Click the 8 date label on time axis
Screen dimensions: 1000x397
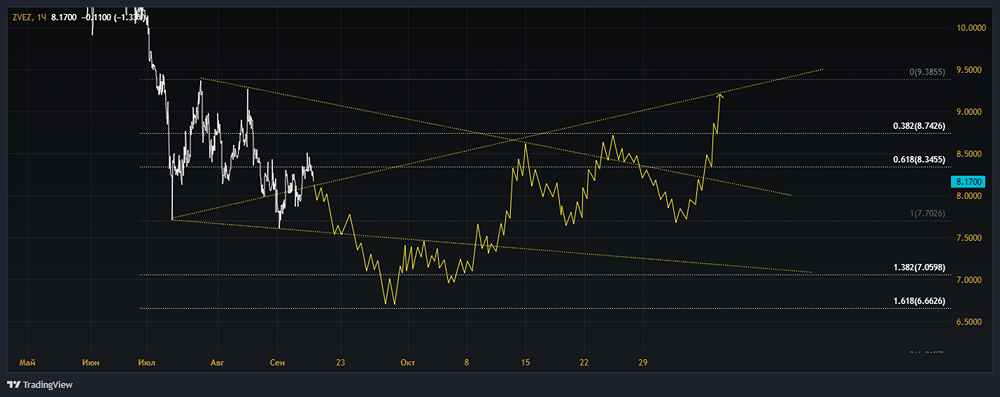467,363
